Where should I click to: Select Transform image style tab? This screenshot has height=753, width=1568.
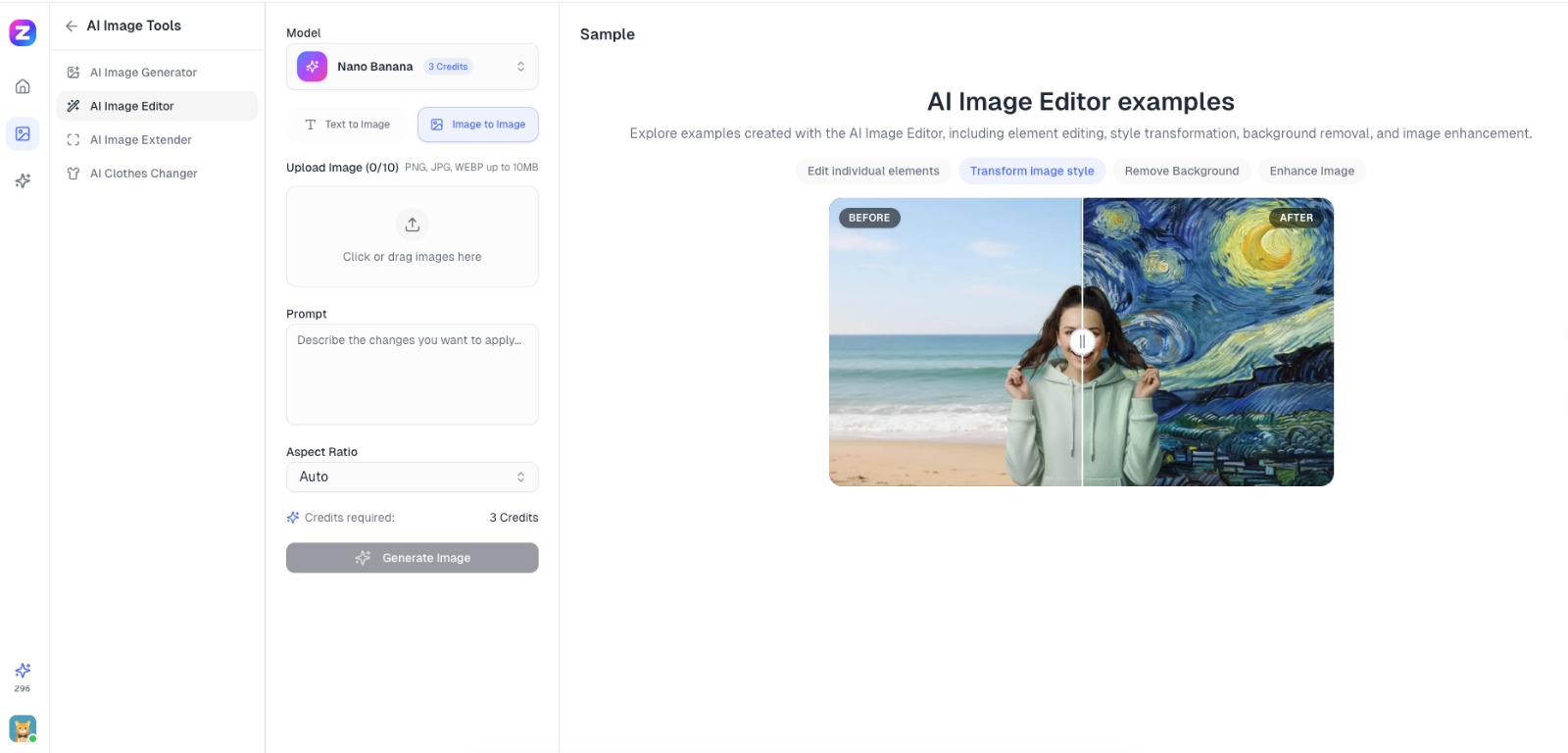1032,172
